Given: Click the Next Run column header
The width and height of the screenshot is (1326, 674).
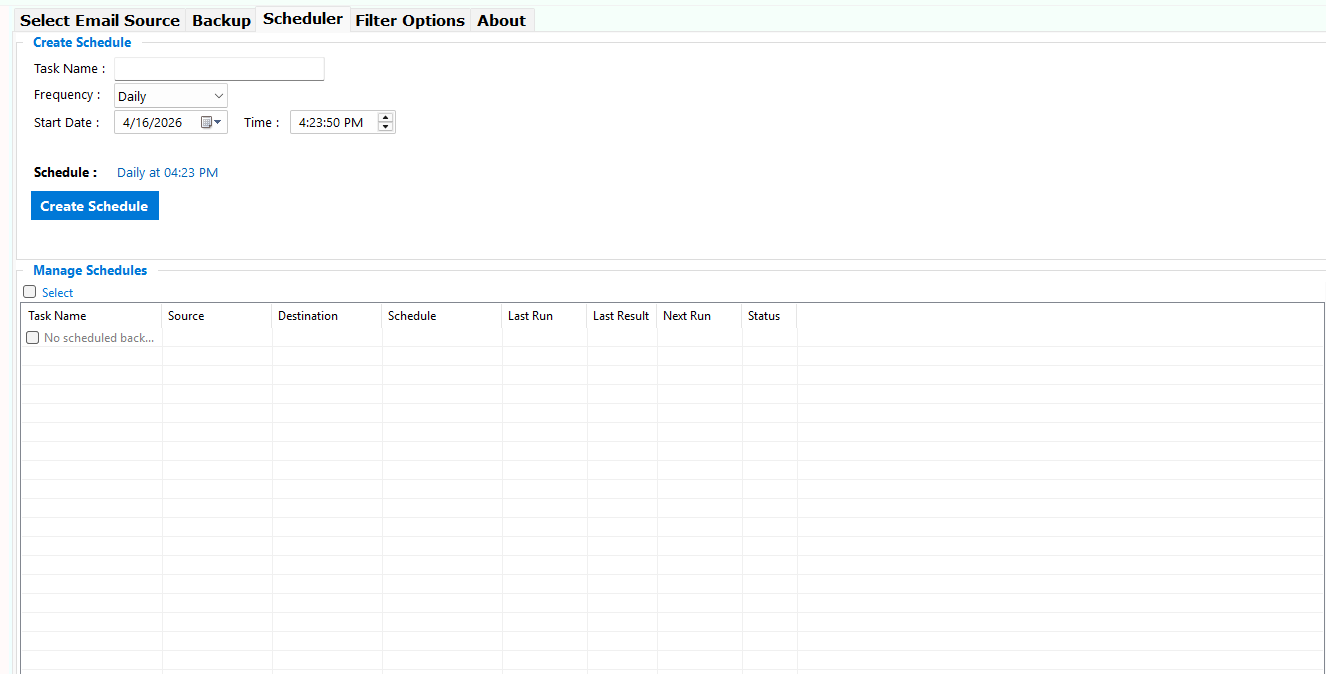Looking at the screenshot, I should click(699, 316).
